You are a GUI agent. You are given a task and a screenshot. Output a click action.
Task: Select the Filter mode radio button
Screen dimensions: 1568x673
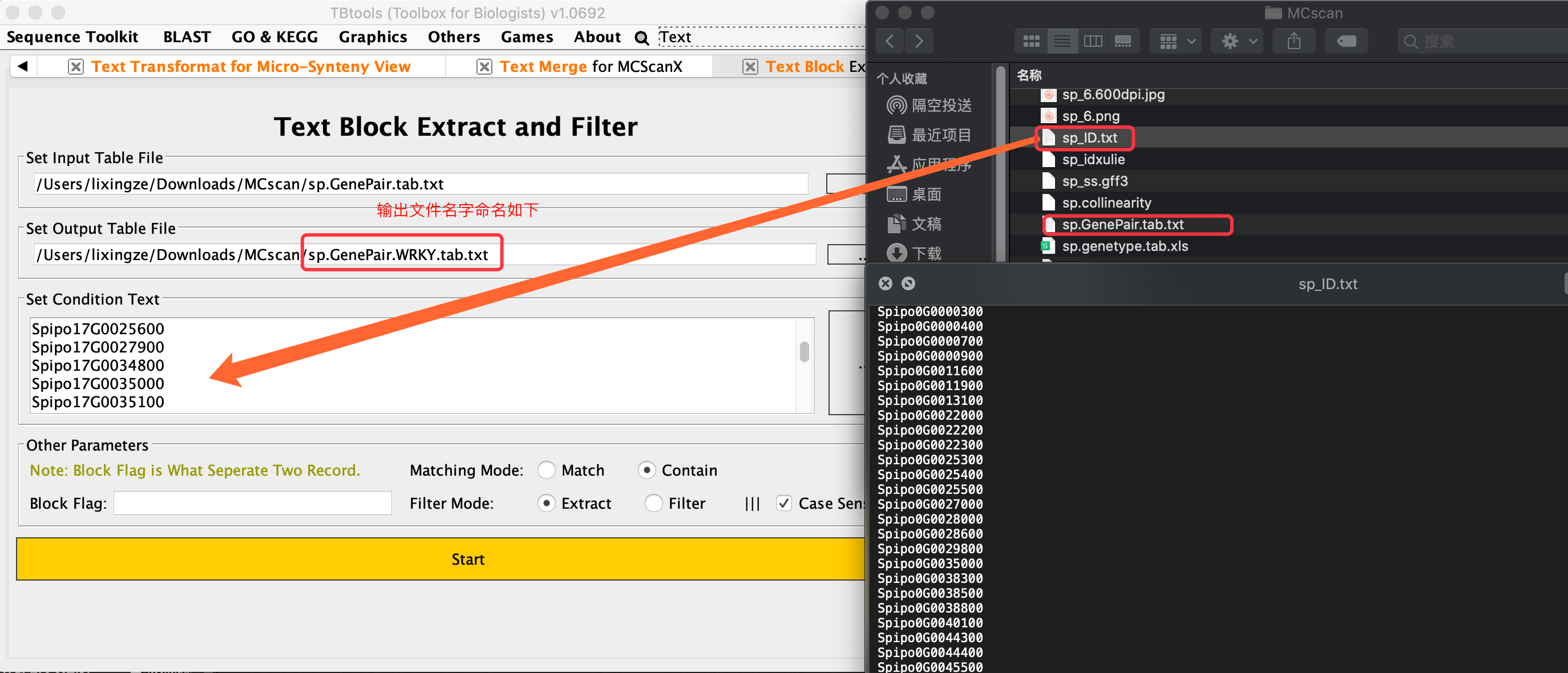click(x=653, y=502)
